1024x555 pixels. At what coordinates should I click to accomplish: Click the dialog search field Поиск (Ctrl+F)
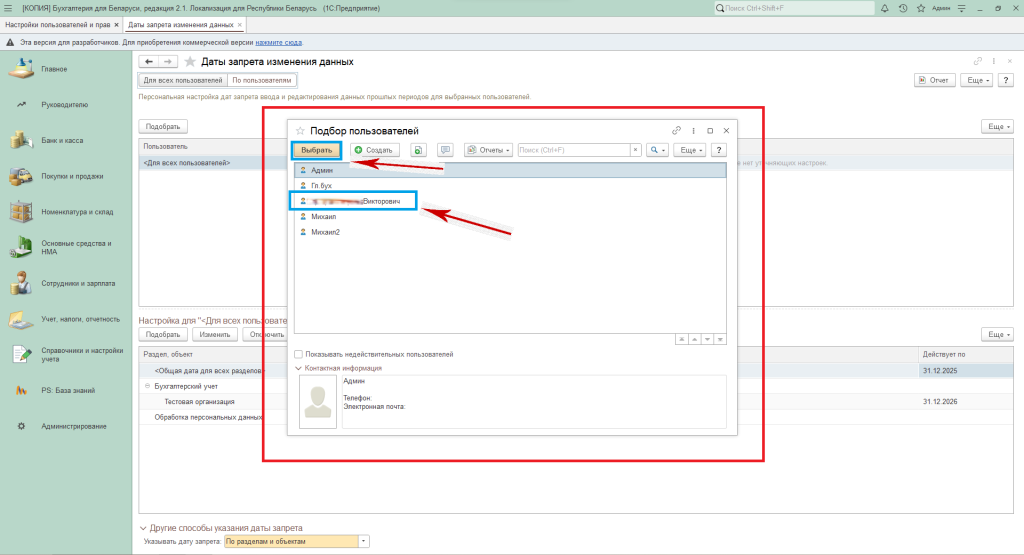coord(572,150)
